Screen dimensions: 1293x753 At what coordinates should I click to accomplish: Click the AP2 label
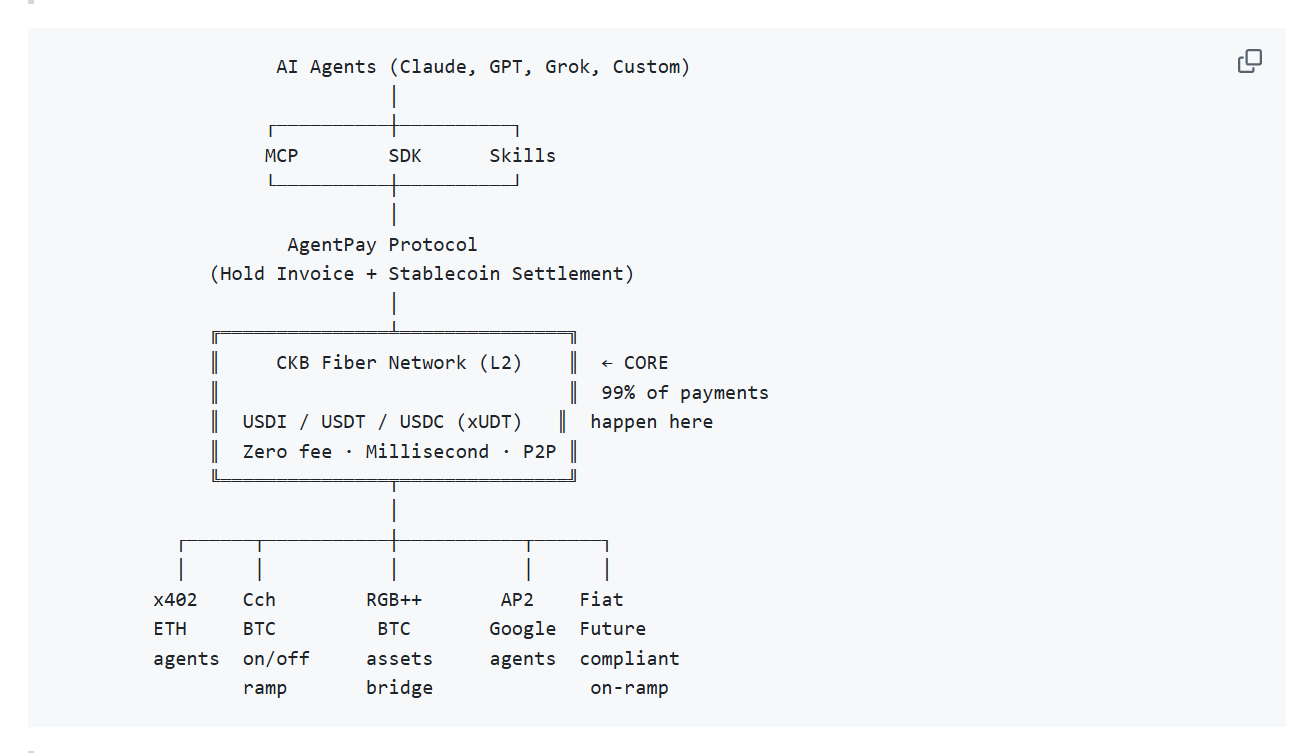pos(517,600)
